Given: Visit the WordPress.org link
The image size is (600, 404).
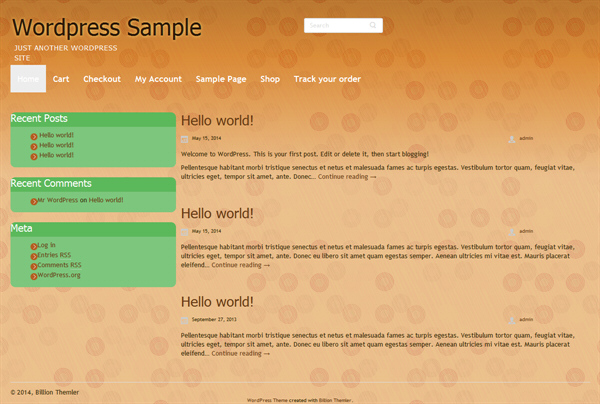Looking at the screenshot, I should 59,275.
